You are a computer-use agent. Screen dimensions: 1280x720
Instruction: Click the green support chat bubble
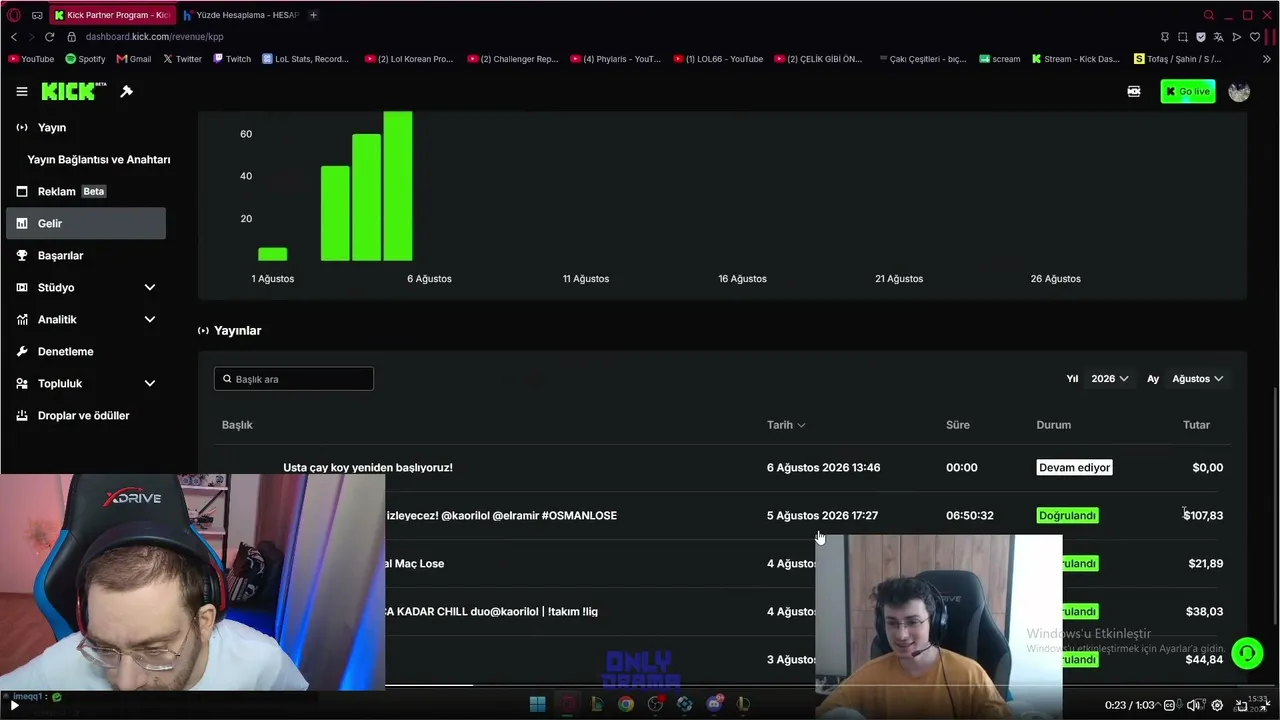click(1247, 653)
